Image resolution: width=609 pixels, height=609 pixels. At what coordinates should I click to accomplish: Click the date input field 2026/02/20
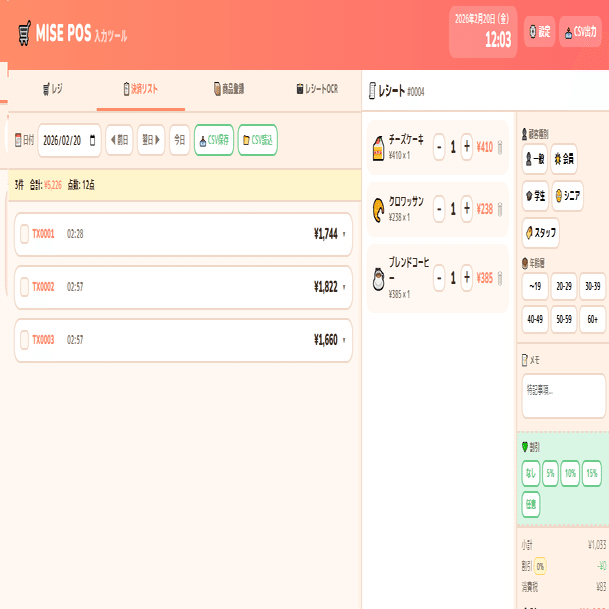coord(70,140)
